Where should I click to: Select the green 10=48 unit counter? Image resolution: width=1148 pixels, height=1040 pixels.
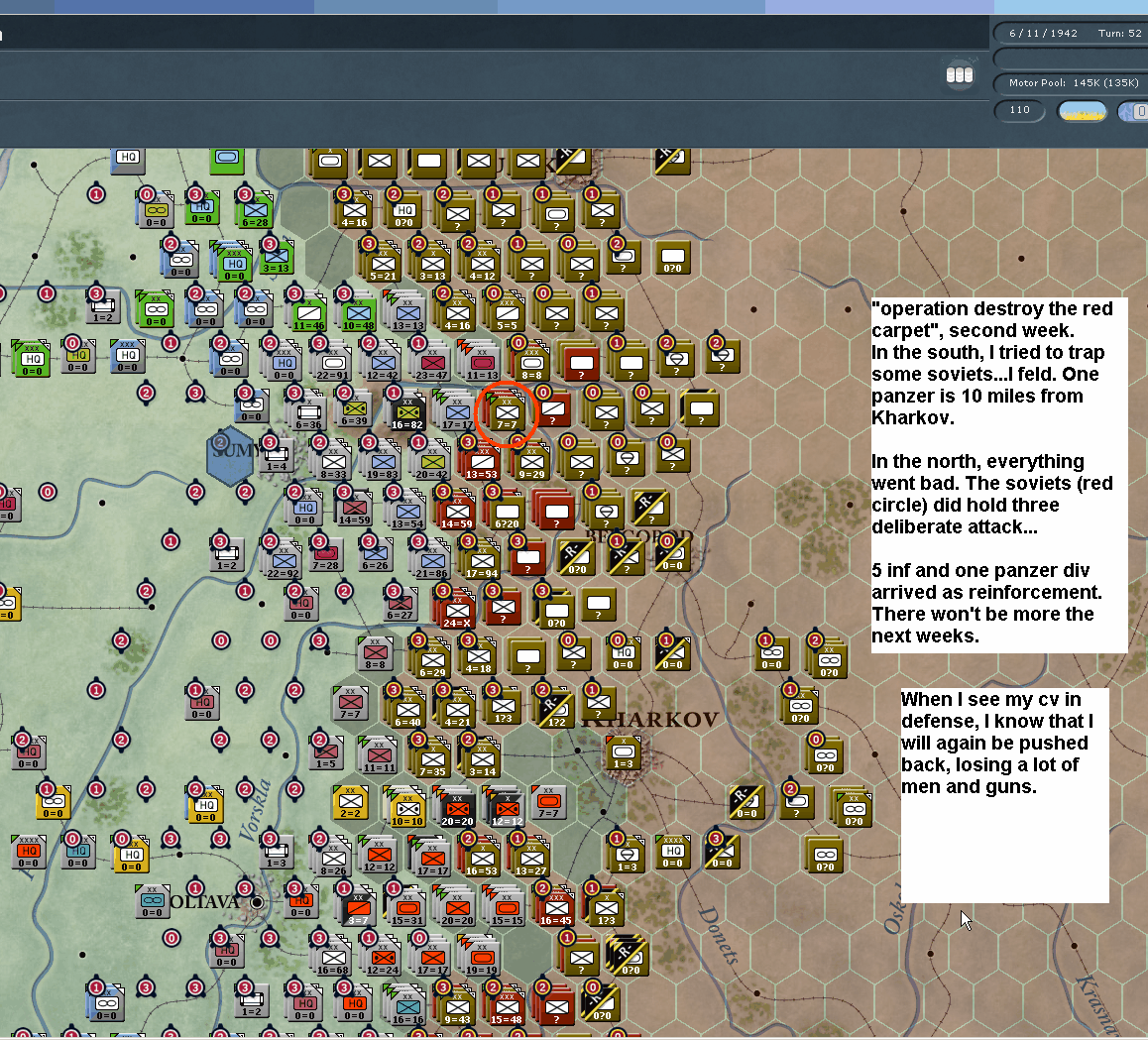coord(358,315)
